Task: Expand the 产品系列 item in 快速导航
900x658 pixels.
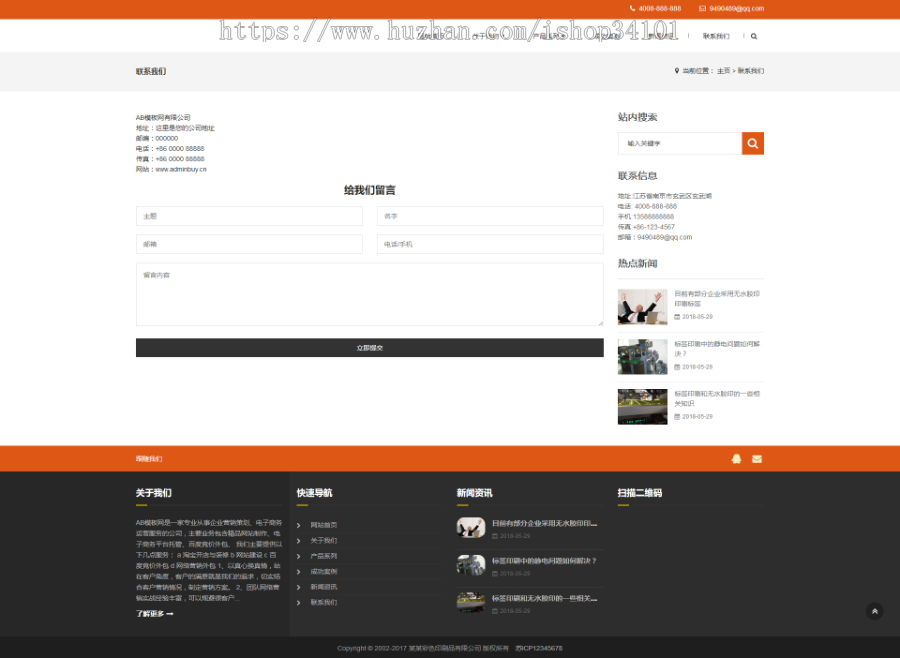Action: click(x=324, y=557)
